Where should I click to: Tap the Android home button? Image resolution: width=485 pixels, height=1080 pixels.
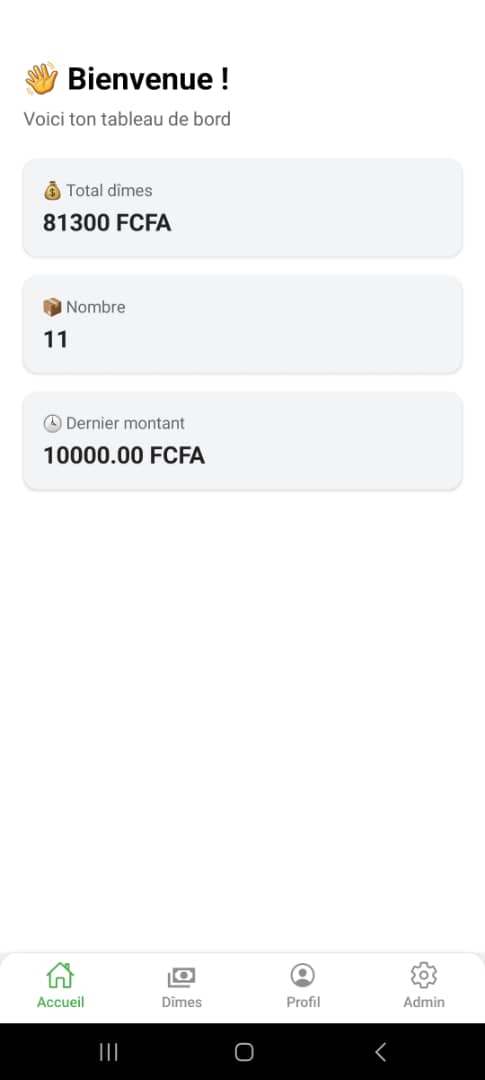244,1052
